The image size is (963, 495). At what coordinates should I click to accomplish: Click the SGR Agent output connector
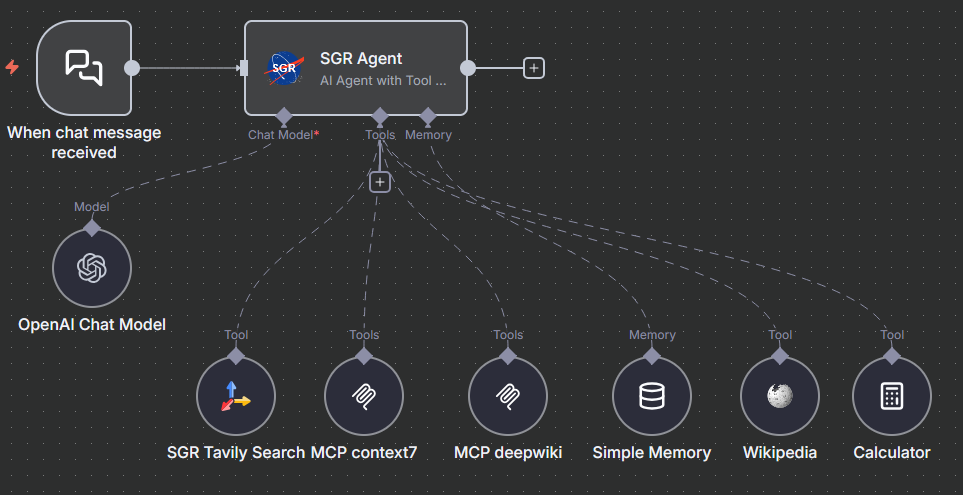(x=468, y=68)
